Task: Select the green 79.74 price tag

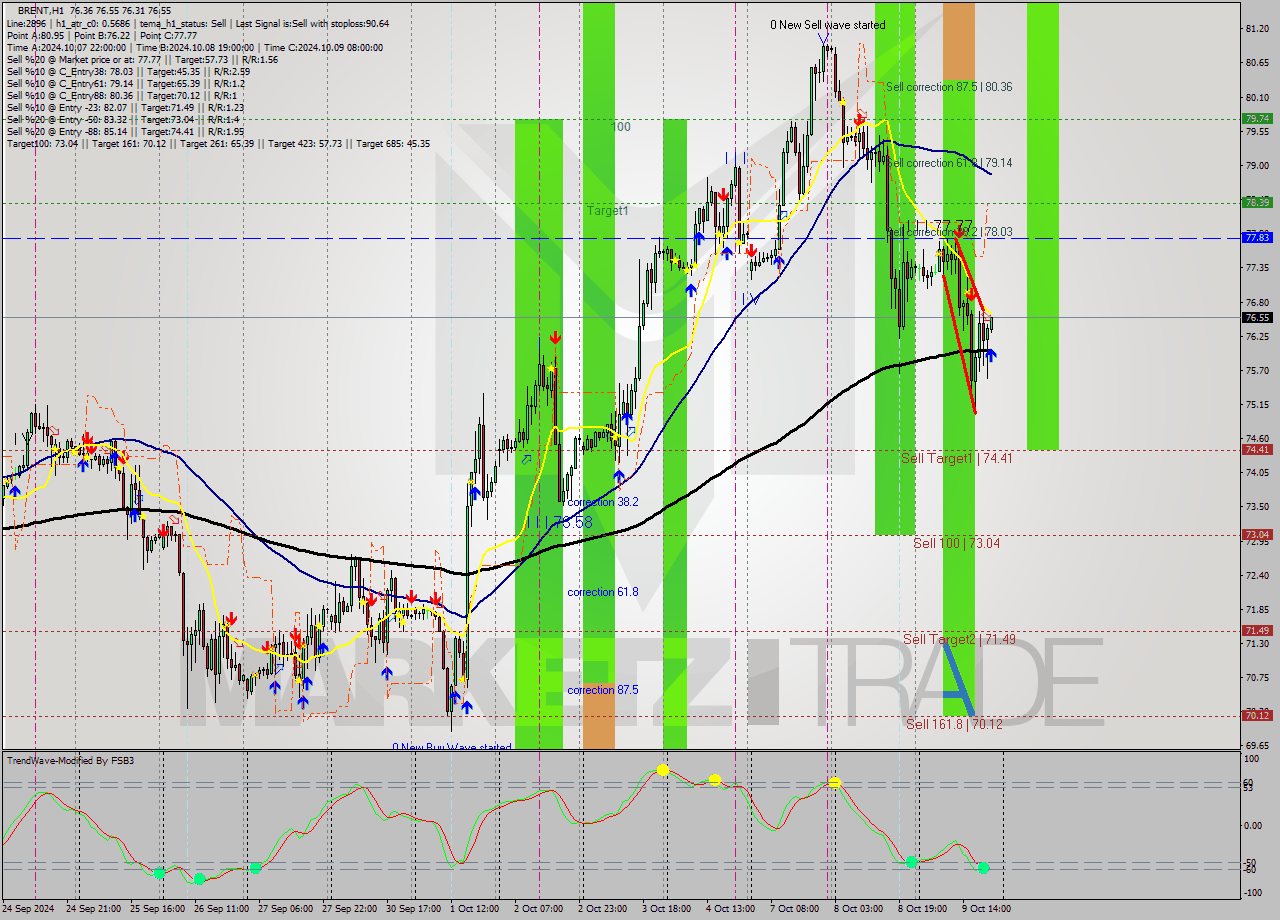Action: pos(1256,118)
